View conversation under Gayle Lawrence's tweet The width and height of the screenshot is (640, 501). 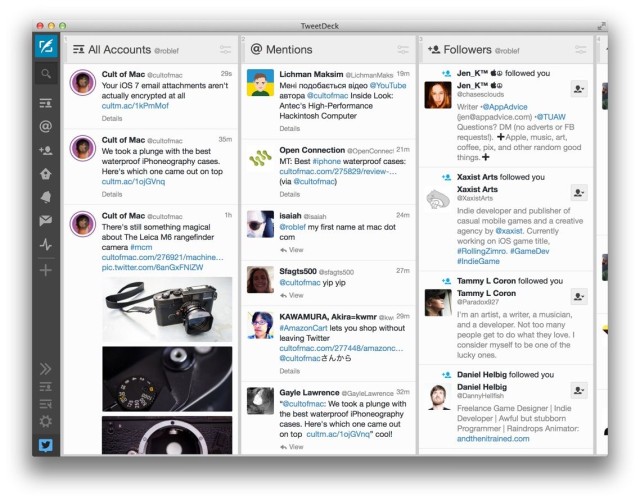point(292,447)
